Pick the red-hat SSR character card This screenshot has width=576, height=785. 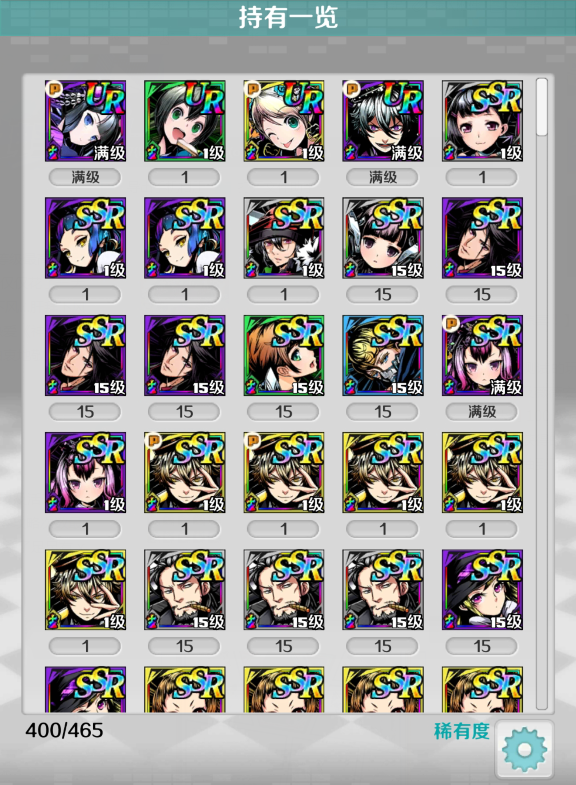[x=284, y=238]
